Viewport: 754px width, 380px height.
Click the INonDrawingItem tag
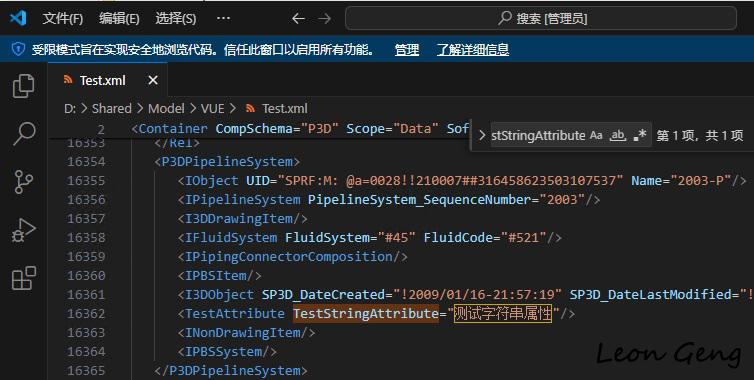click(246, 333)
